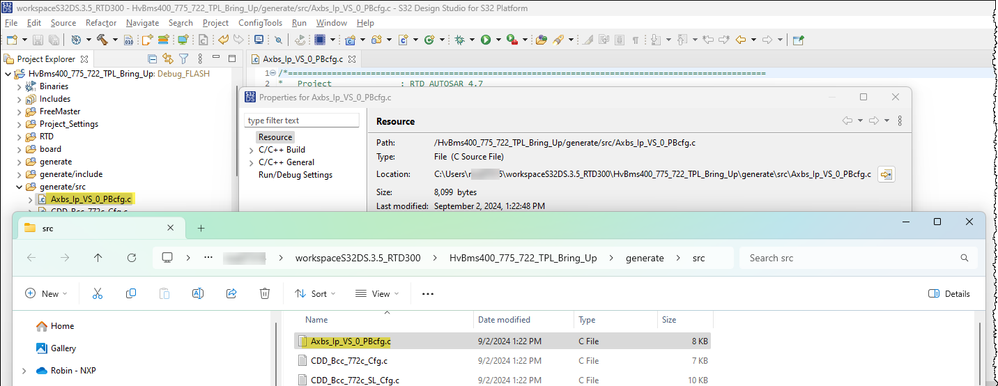Viewport: 998px width, 386px height.
Task: Click Cut scissors icon in File Explorer
Action: point(97,293)
